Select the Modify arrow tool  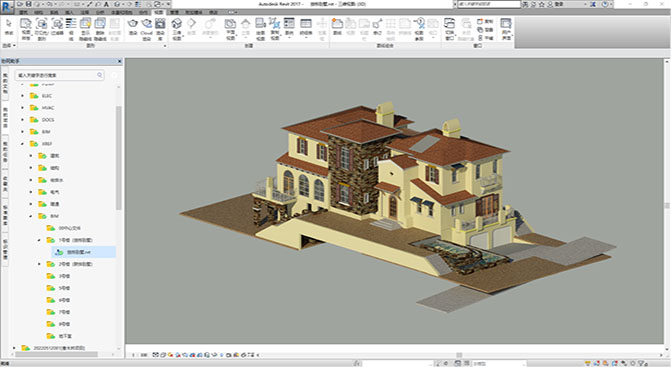click(9, 27)
